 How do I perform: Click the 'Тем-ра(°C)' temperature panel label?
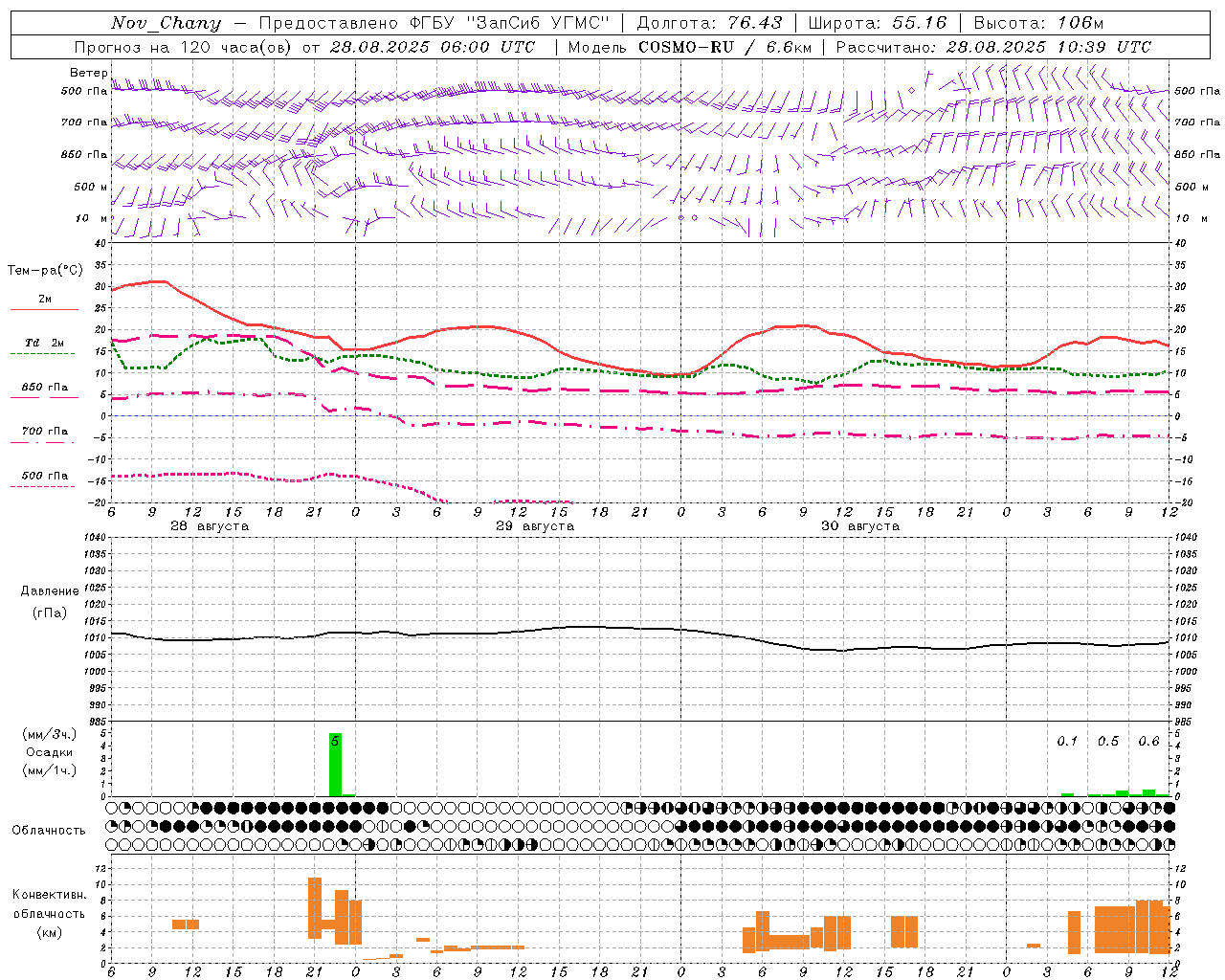tap(45, 271)
